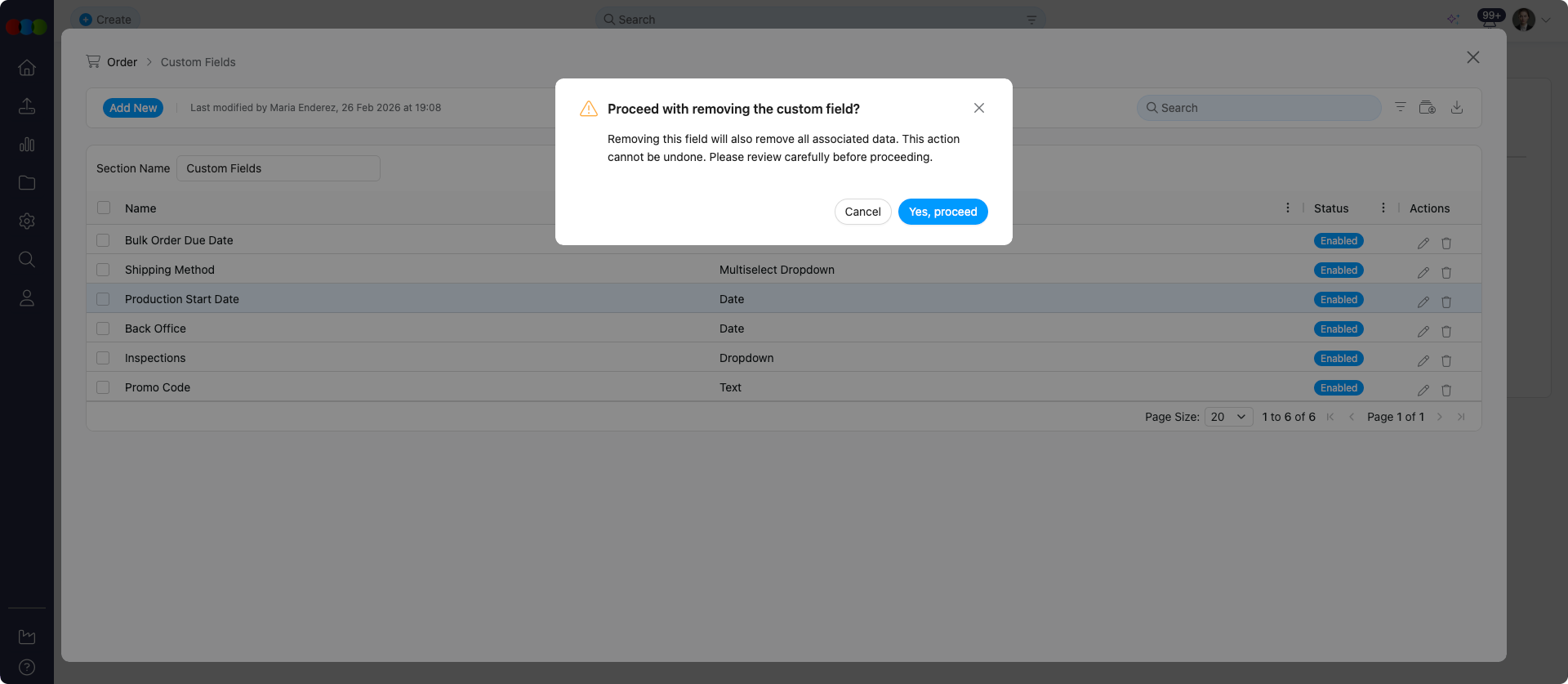Edit the Promo Code field
The height and width of the screenshot is (684, 1568).
(1423, 391)
